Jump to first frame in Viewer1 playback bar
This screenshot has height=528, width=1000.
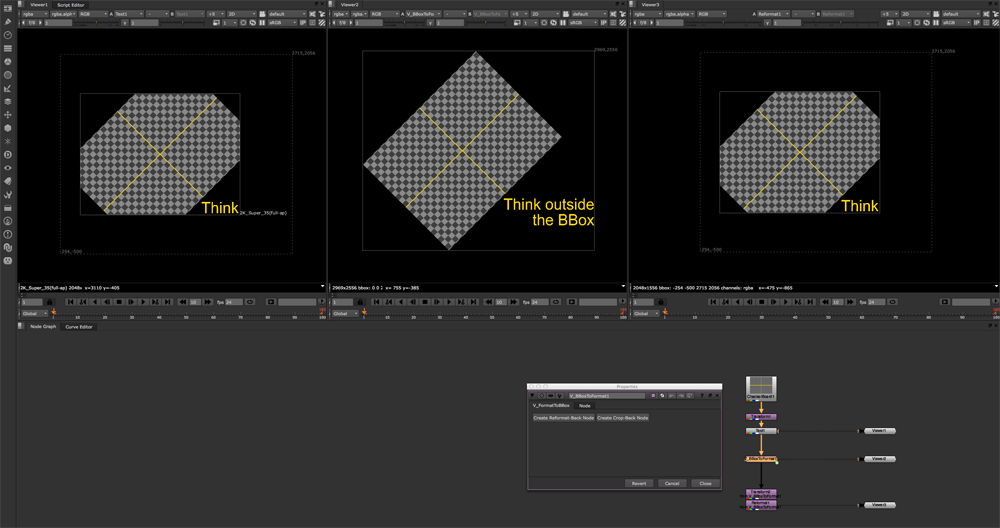coord(71,302)
